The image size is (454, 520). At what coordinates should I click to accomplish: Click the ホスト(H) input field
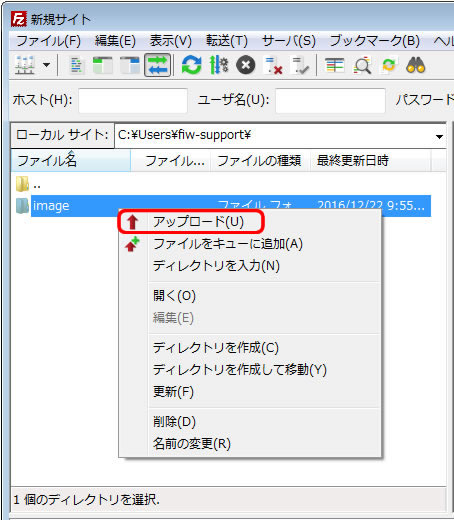coord(133,100)
